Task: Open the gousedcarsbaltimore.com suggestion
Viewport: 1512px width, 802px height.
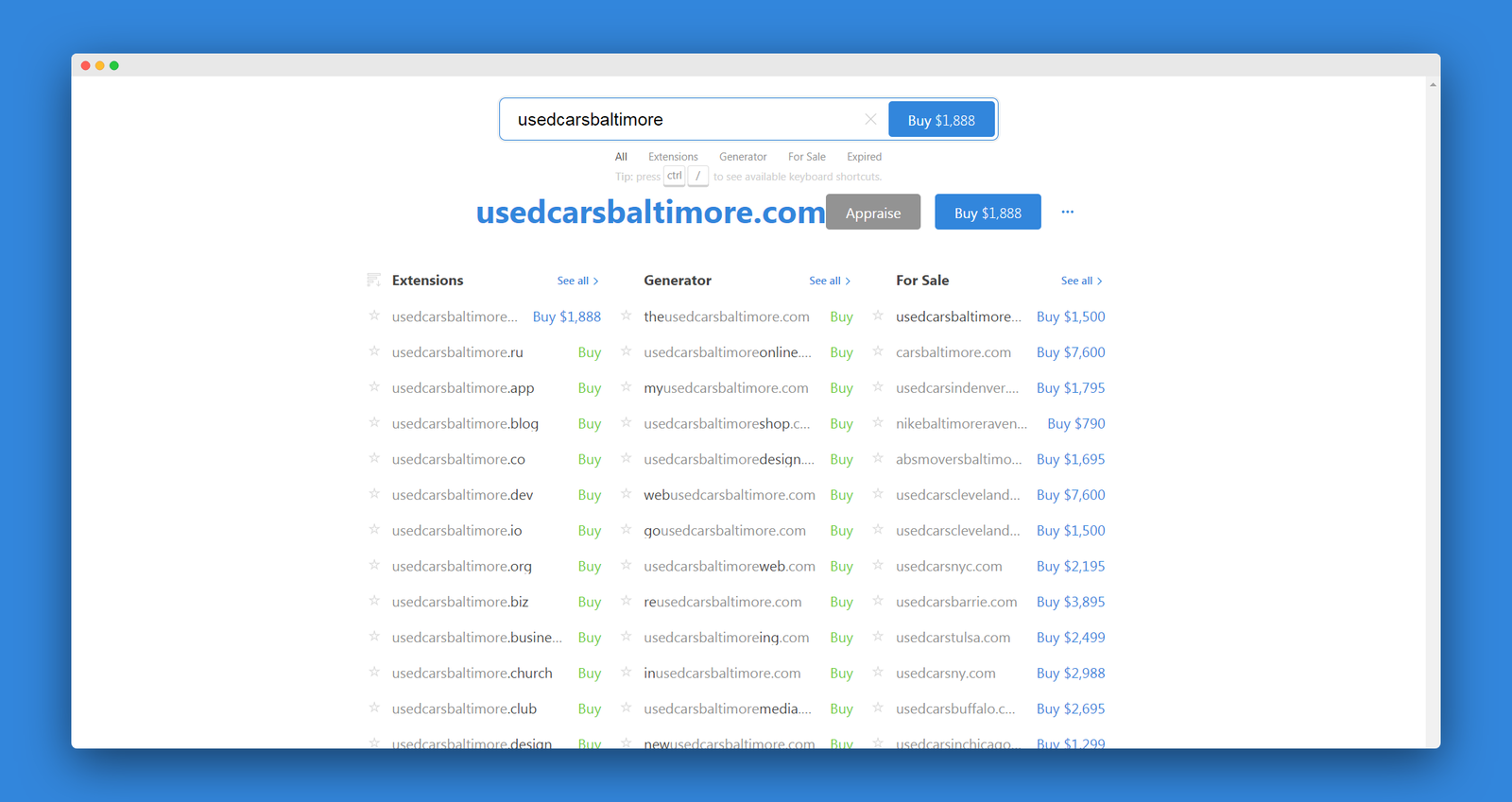Action: pos(725,531)
